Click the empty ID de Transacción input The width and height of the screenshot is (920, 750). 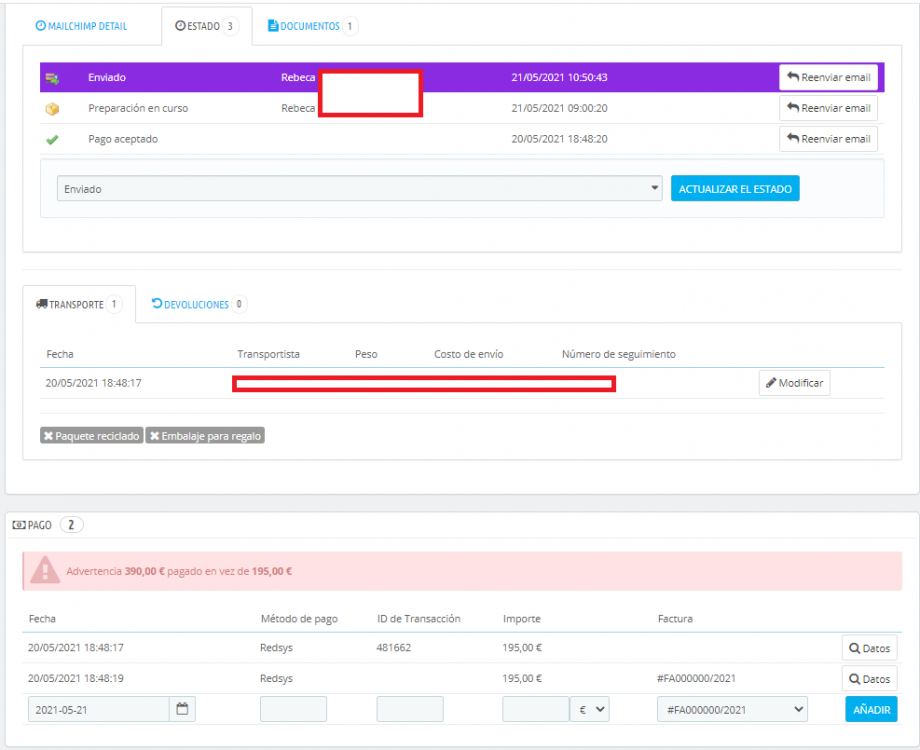click(410, 710)
